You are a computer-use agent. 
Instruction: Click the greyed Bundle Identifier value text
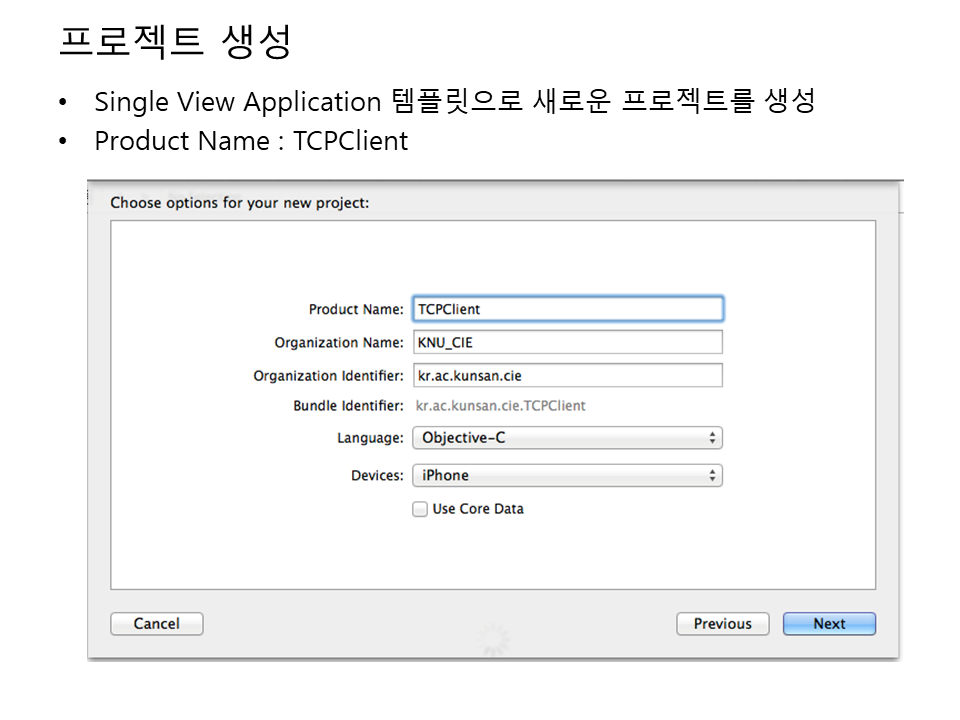pyautogui.click(x=501, y=406)
